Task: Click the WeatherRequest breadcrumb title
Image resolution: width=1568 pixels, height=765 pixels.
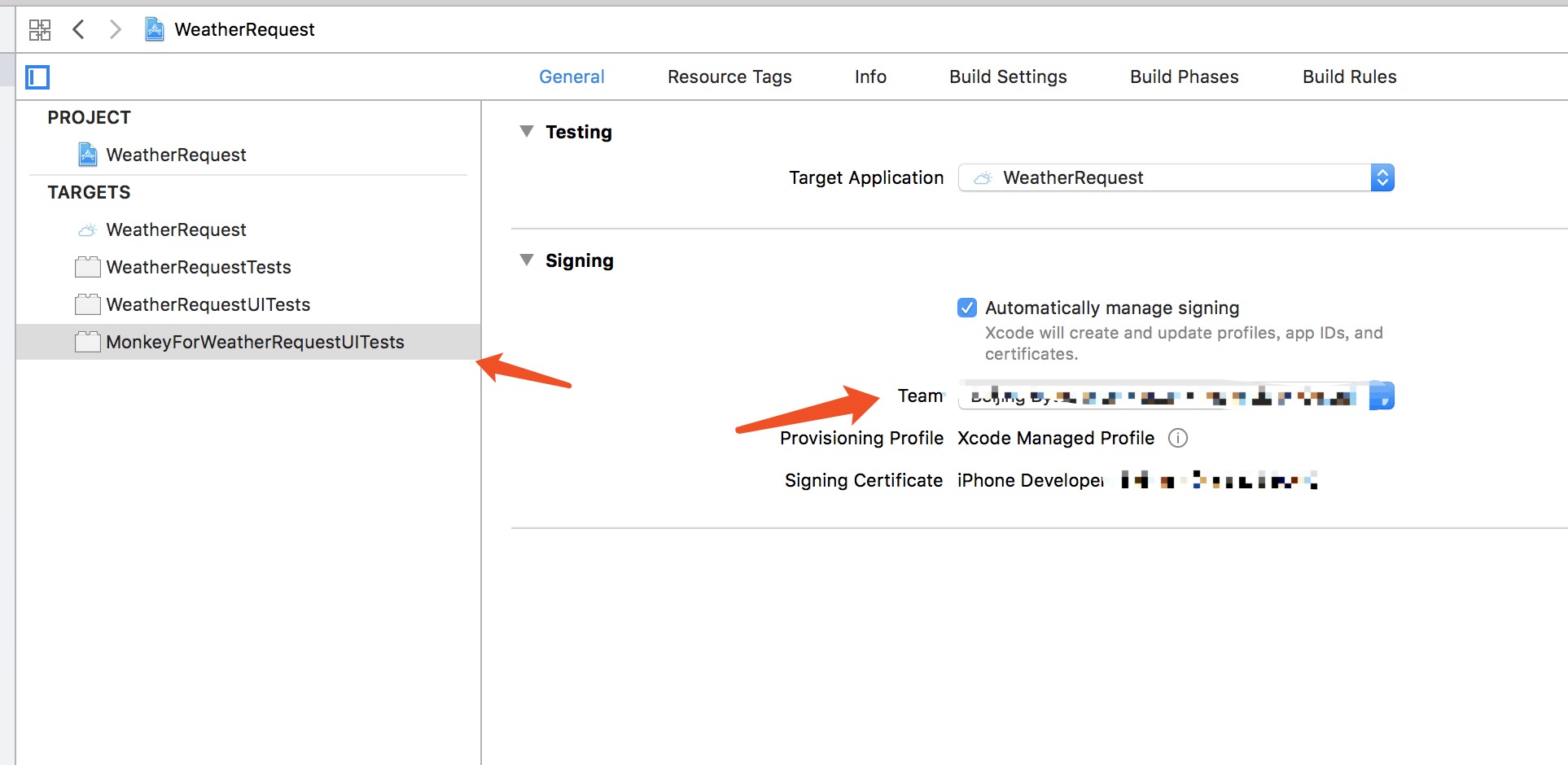Action: (244, 30)
